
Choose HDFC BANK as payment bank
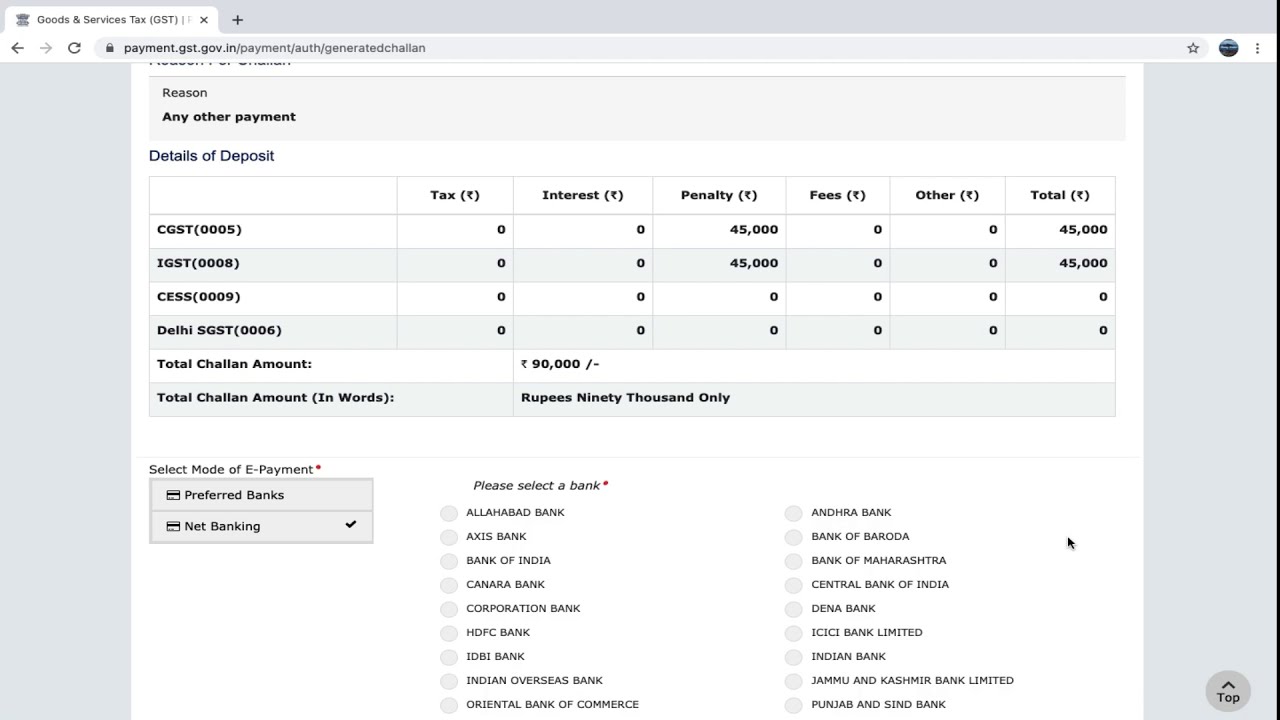point(449,633)
